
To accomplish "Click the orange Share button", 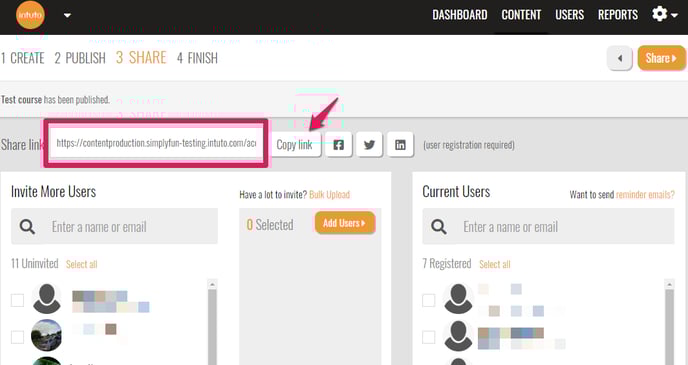I will (x=661, y=58).
